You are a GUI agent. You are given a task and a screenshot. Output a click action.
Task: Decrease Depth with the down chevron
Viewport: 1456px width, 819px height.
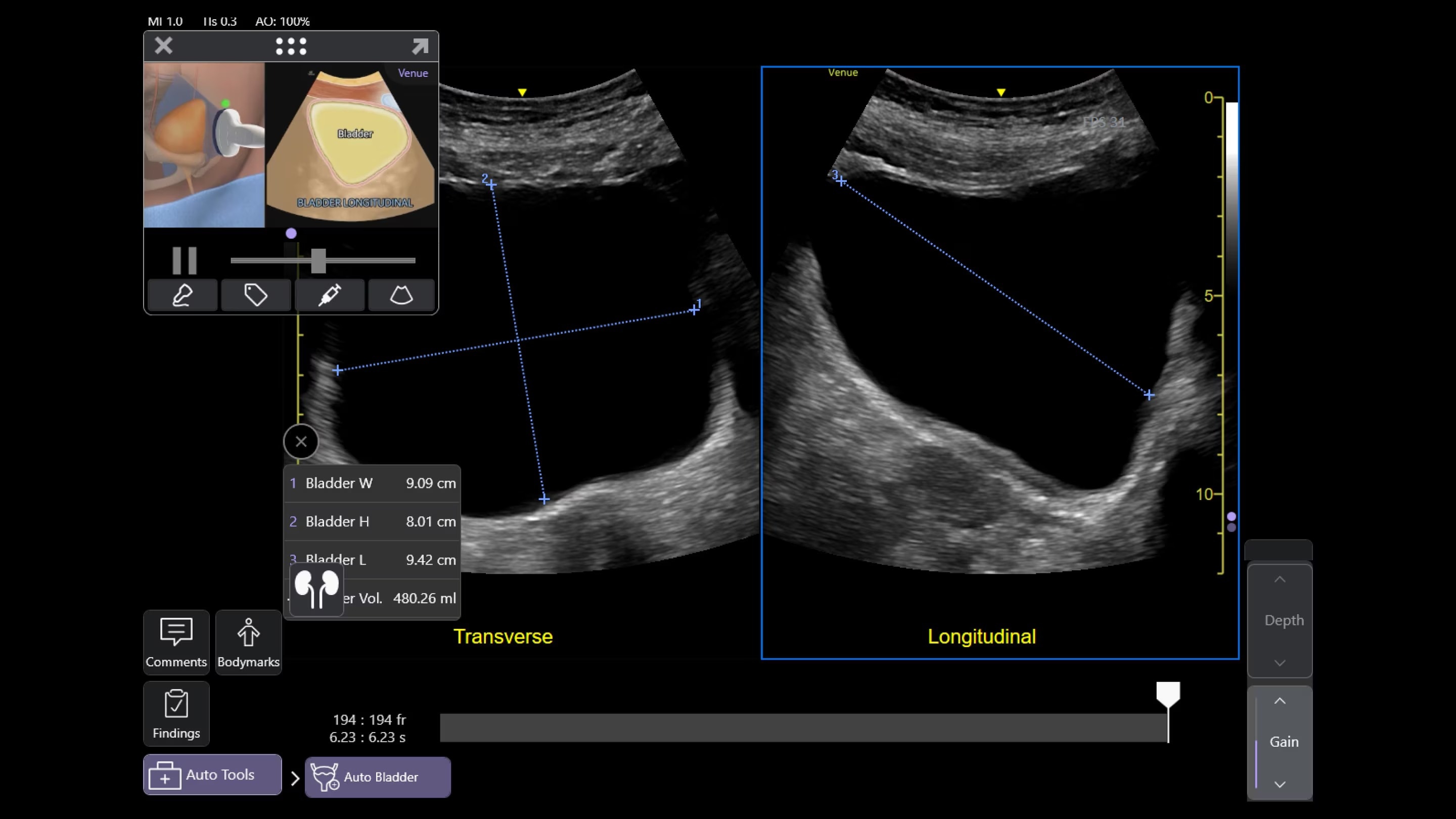point(1280,662)
